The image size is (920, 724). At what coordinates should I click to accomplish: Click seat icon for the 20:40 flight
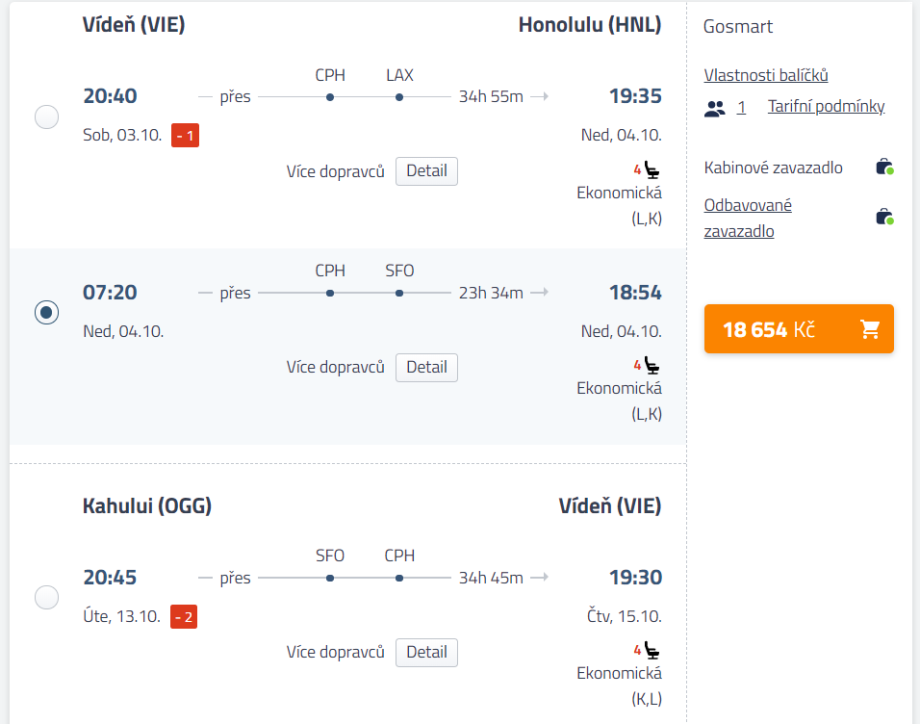click(651, 170)
